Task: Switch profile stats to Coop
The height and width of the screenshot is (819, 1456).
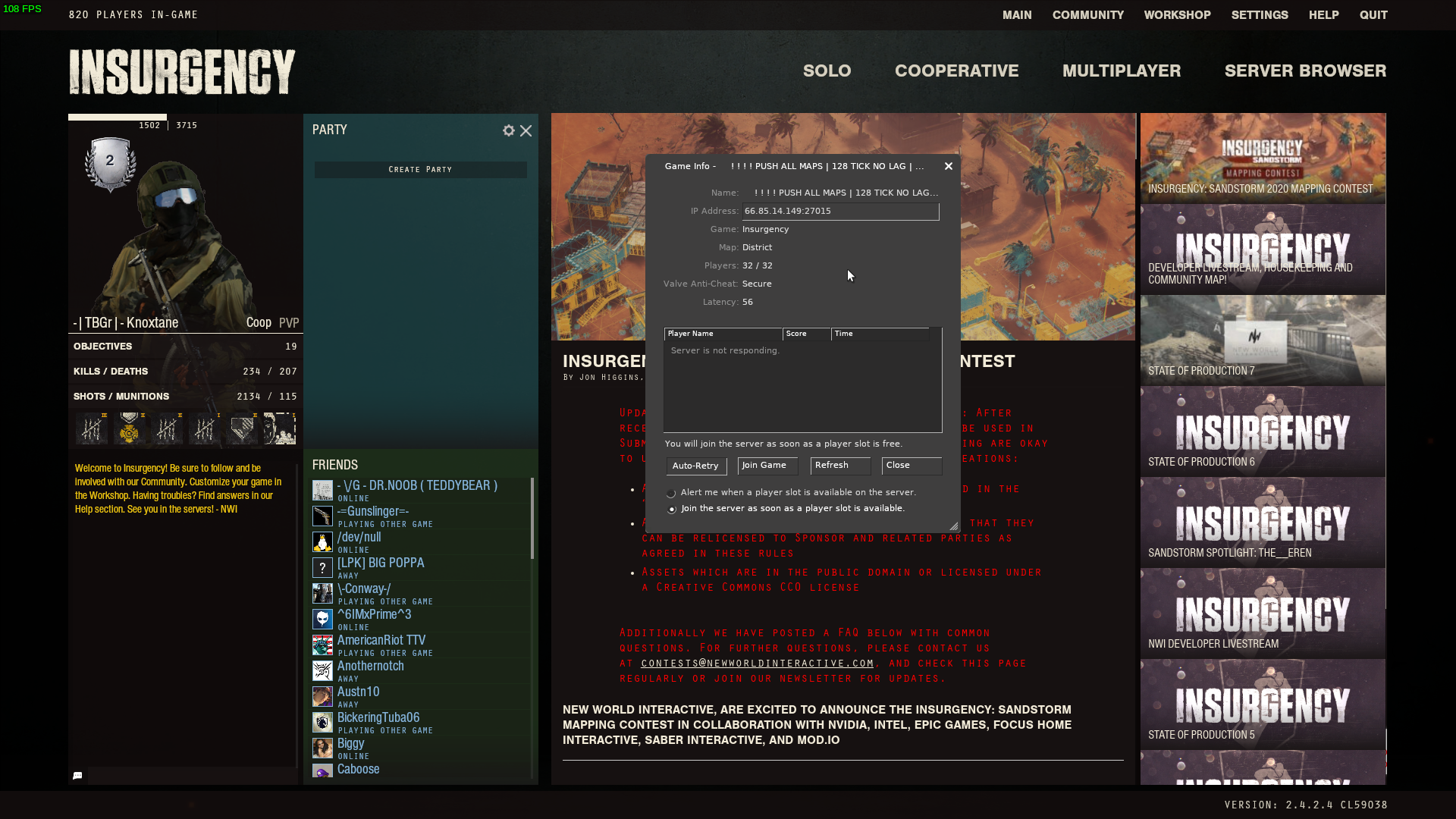Action: [259, 323]
